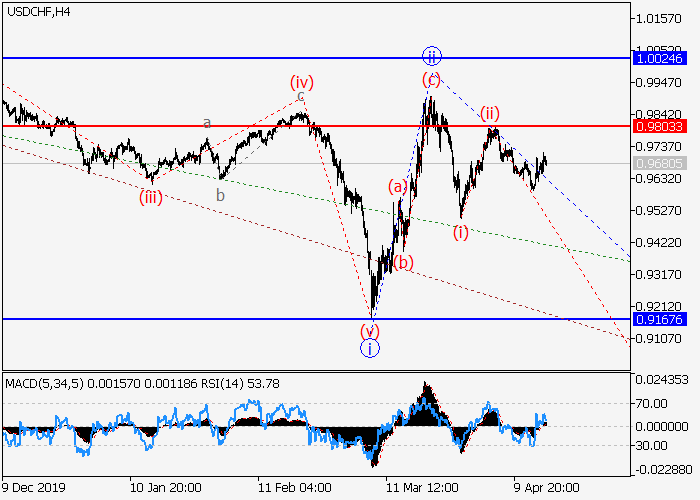Click the 9 Apr 20:00 date label

click(x=547, y=488)
